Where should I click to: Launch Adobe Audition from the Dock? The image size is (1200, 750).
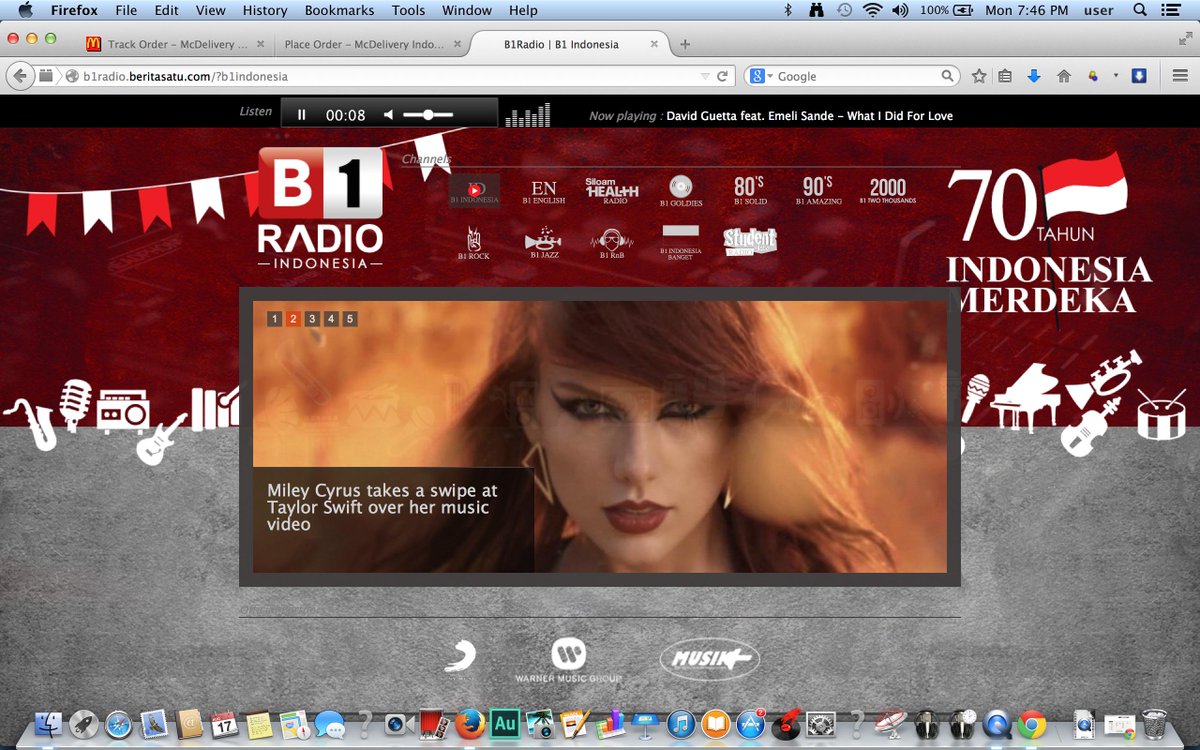(x=505, y=724)
